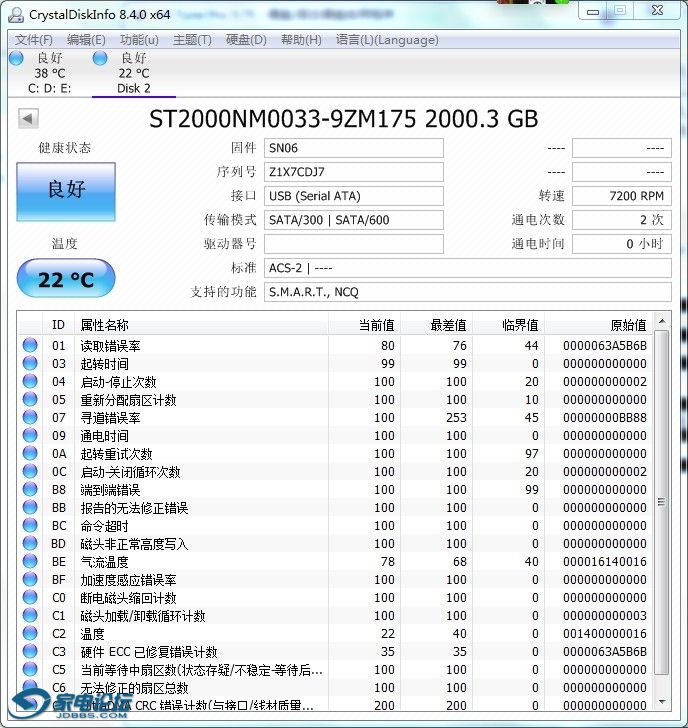The width and height of the screenshot is (688, 728).
Task: Click the 属性名称 column header
Action: (x=201, y=325)
